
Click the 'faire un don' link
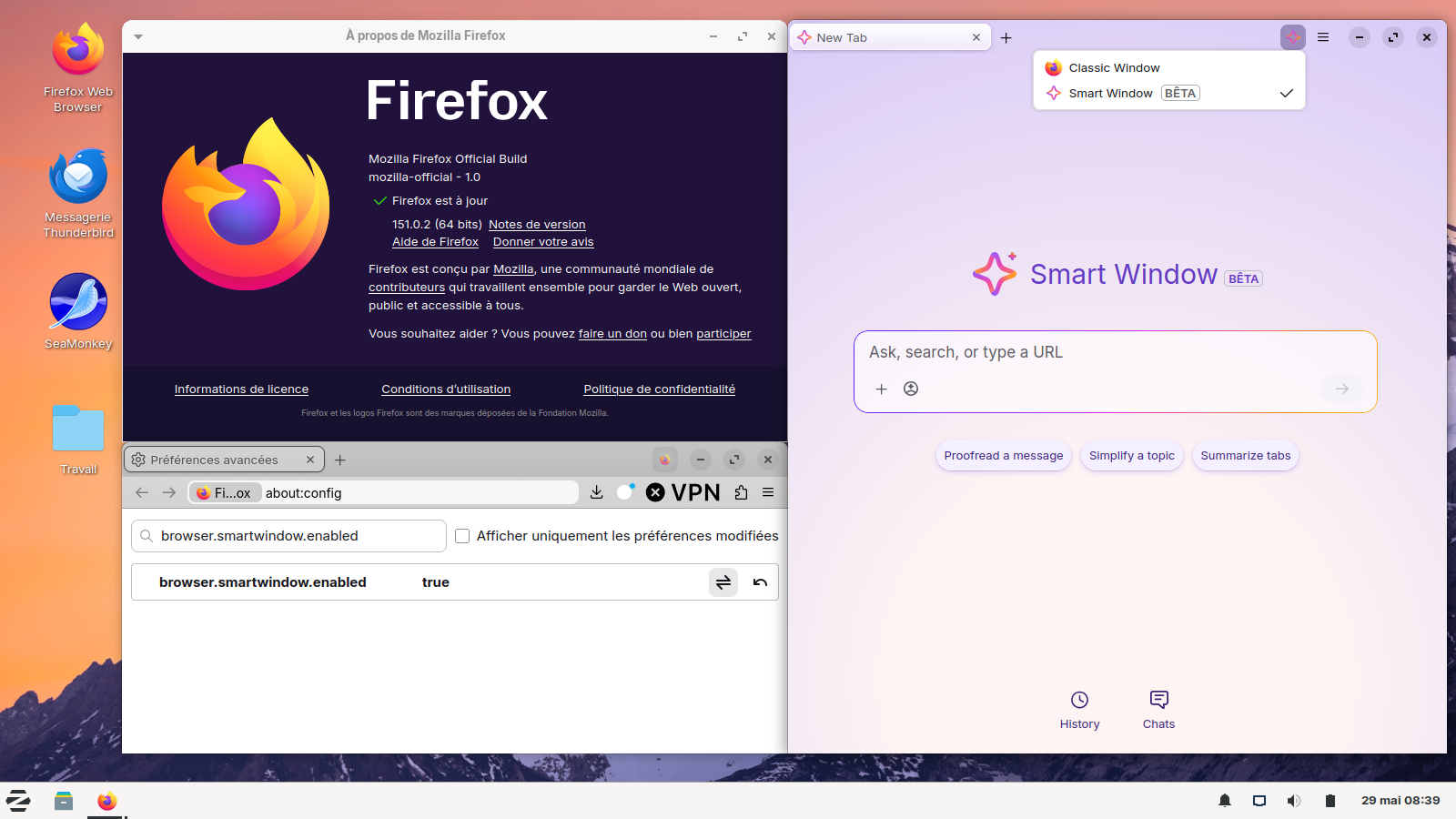(x=612, y=334)
